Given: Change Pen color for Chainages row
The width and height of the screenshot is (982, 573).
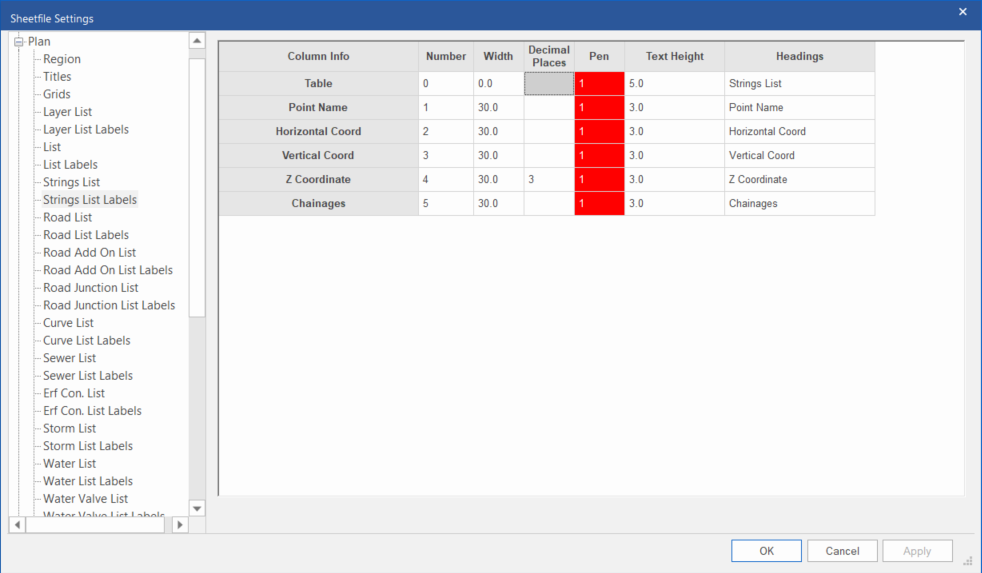Looking at the screenshot, I should 599,204.
